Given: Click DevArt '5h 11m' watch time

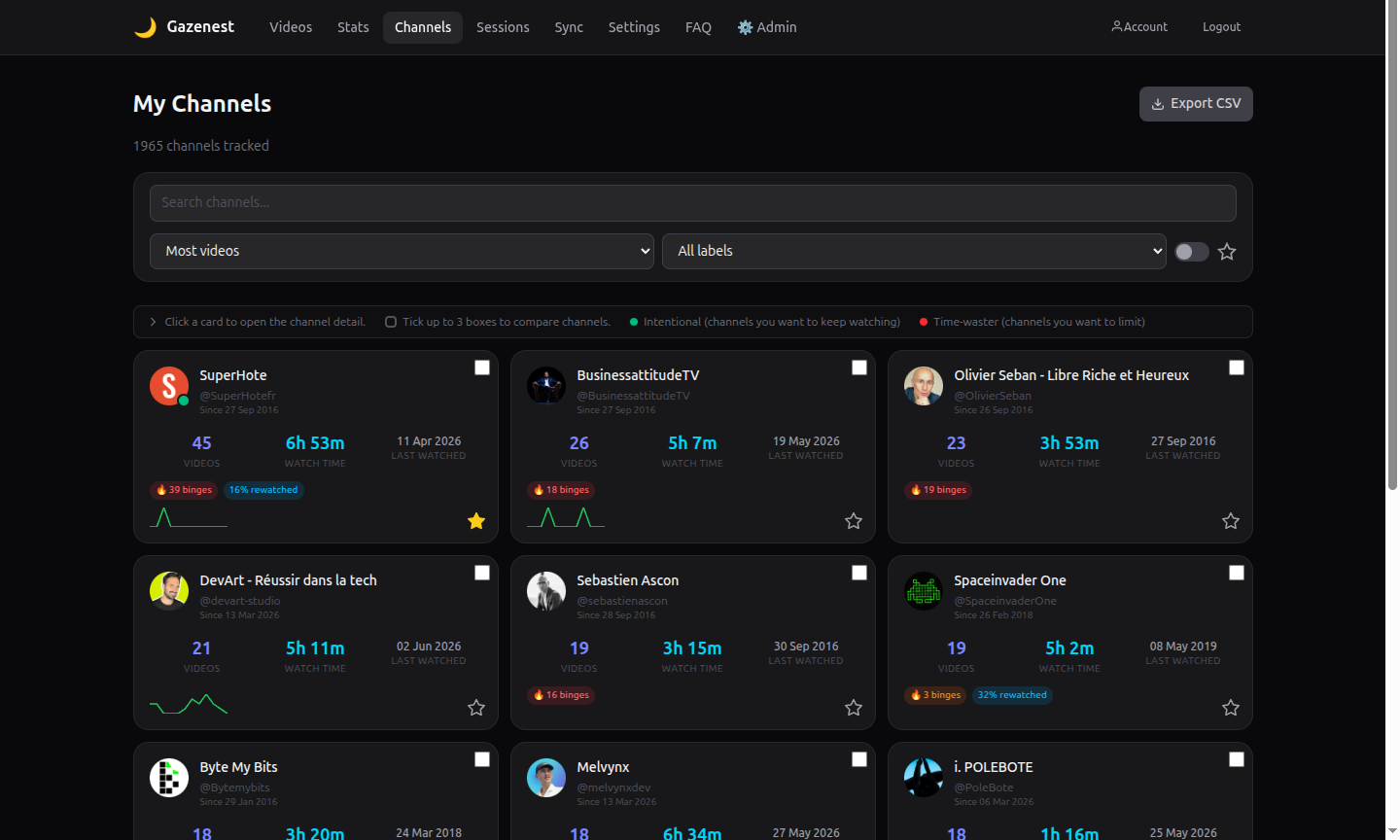Looking at the screenshot, I should pyautogui.click(x=315, y=648).
